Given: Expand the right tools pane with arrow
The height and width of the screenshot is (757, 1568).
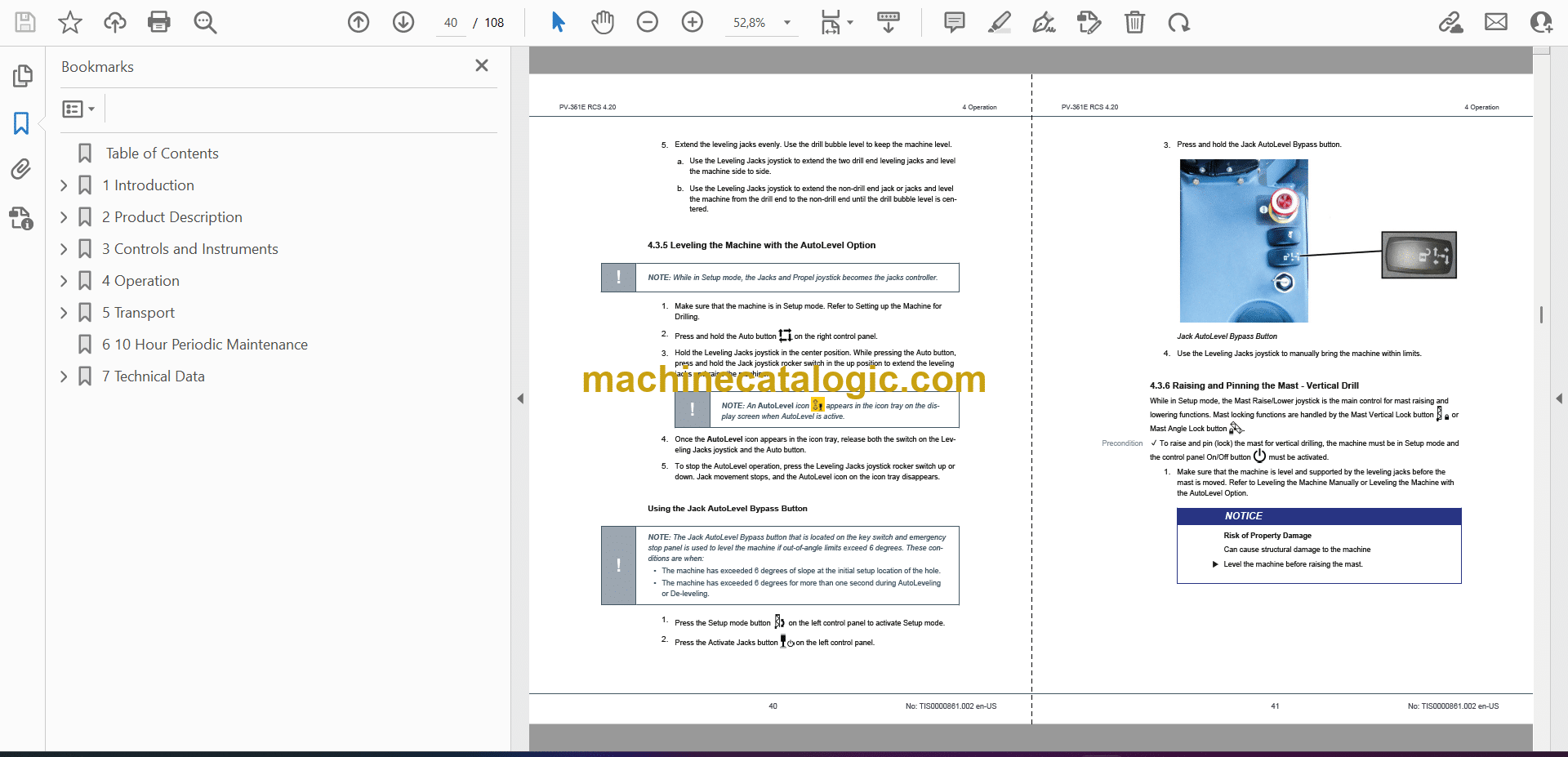Looking at the screenshot, I should pyautogui.click(x=1558, y=399).
